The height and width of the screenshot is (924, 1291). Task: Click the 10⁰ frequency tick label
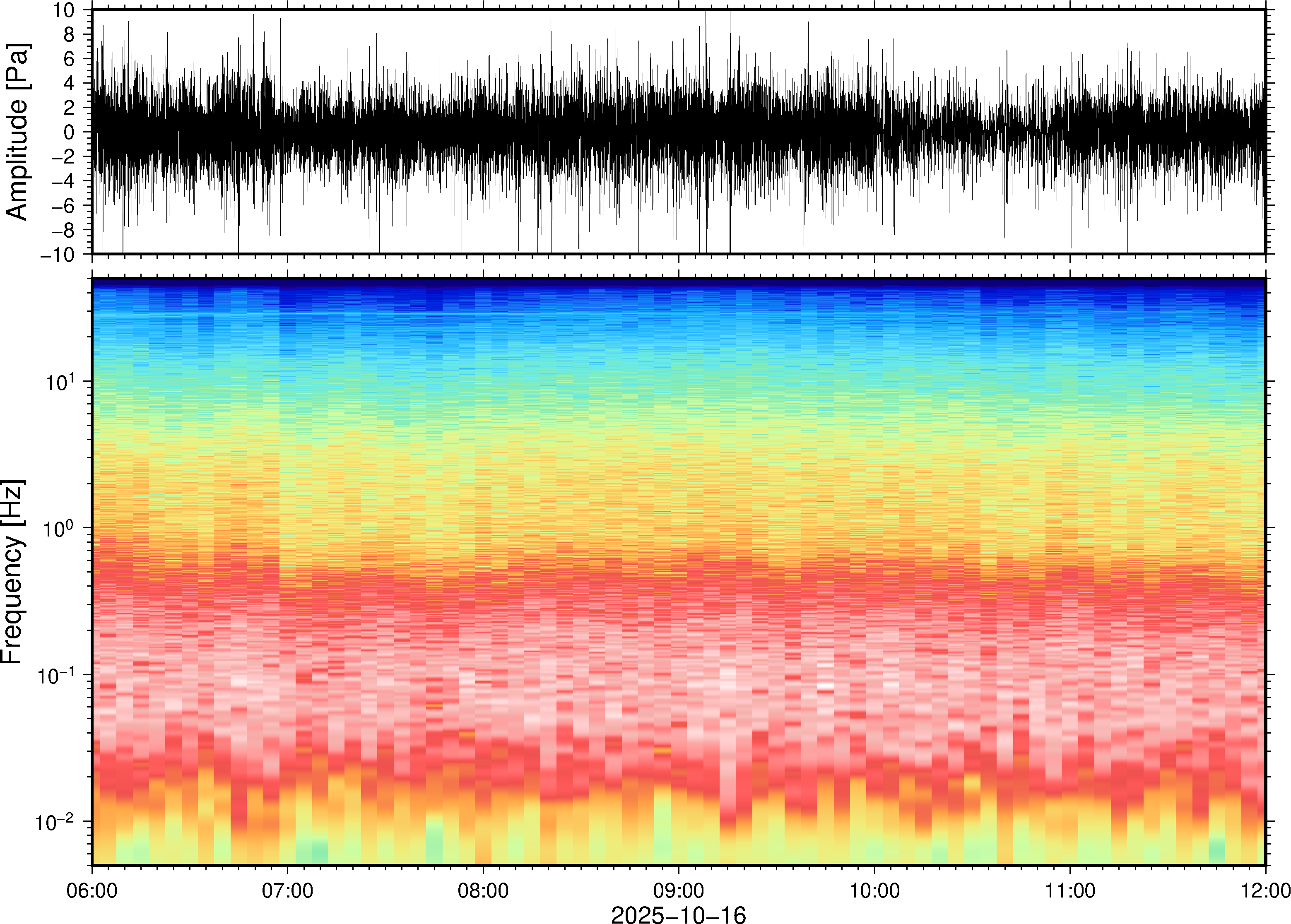60,529
